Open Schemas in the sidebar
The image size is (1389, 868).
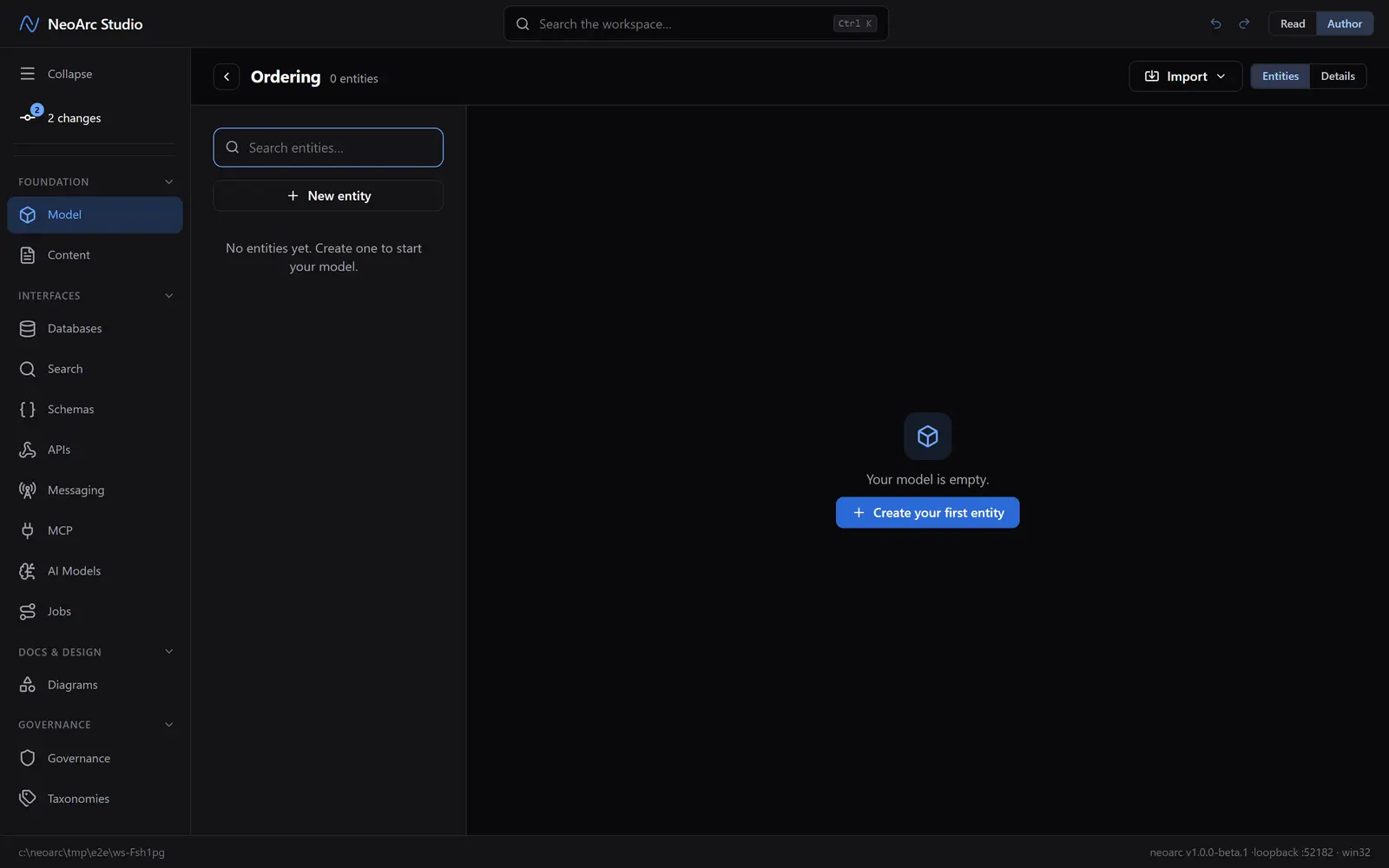pos(95,410)
